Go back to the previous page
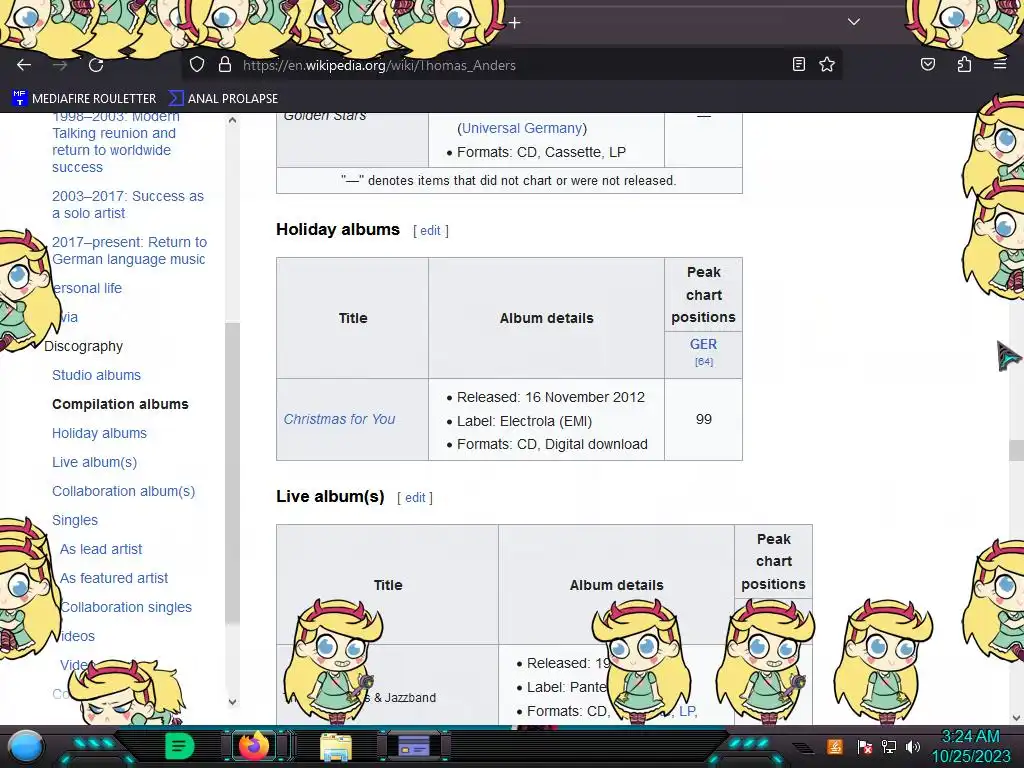The width and height of the screenshot is (1024, 768). [x=24, y=65]
